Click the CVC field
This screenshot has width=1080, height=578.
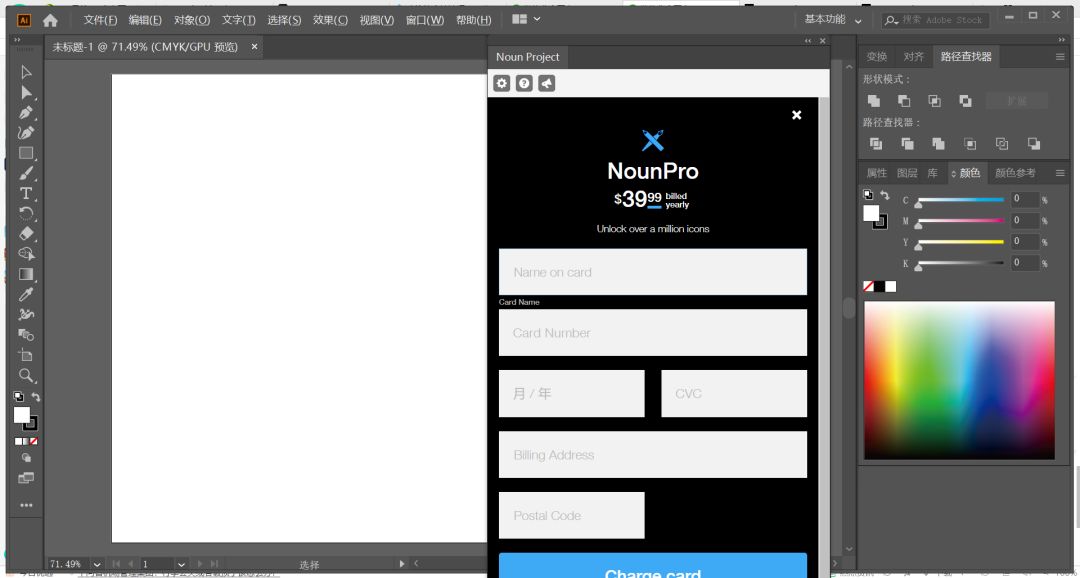734,393
